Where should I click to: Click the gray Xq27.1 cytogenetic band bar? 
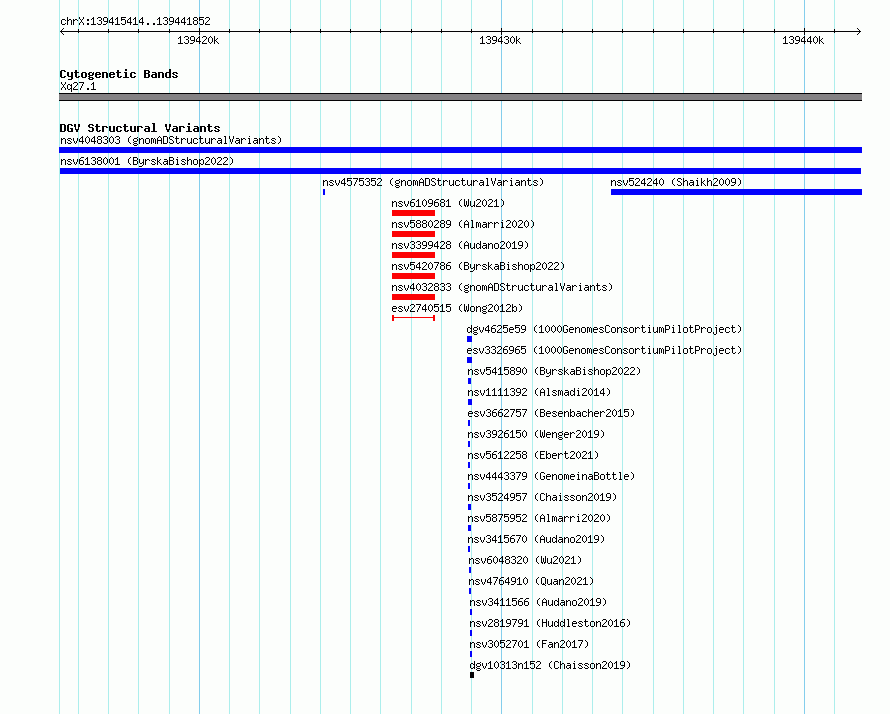(x=460, y=97)
